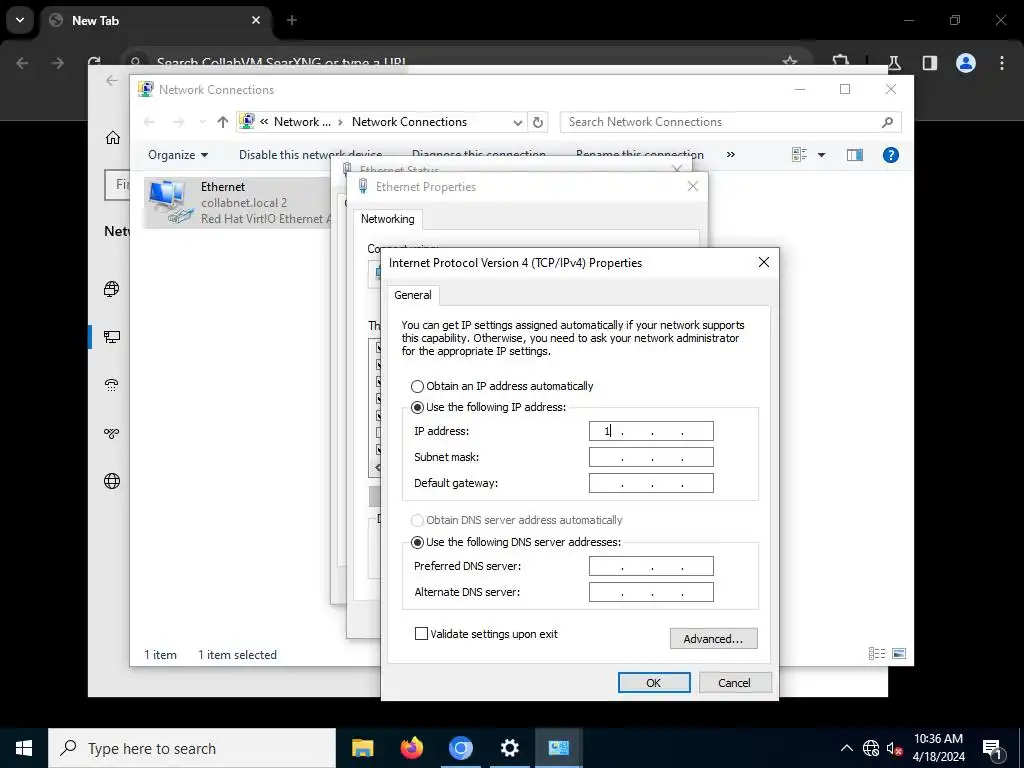Open Chrome three-dot menu

coord(1002,63)
